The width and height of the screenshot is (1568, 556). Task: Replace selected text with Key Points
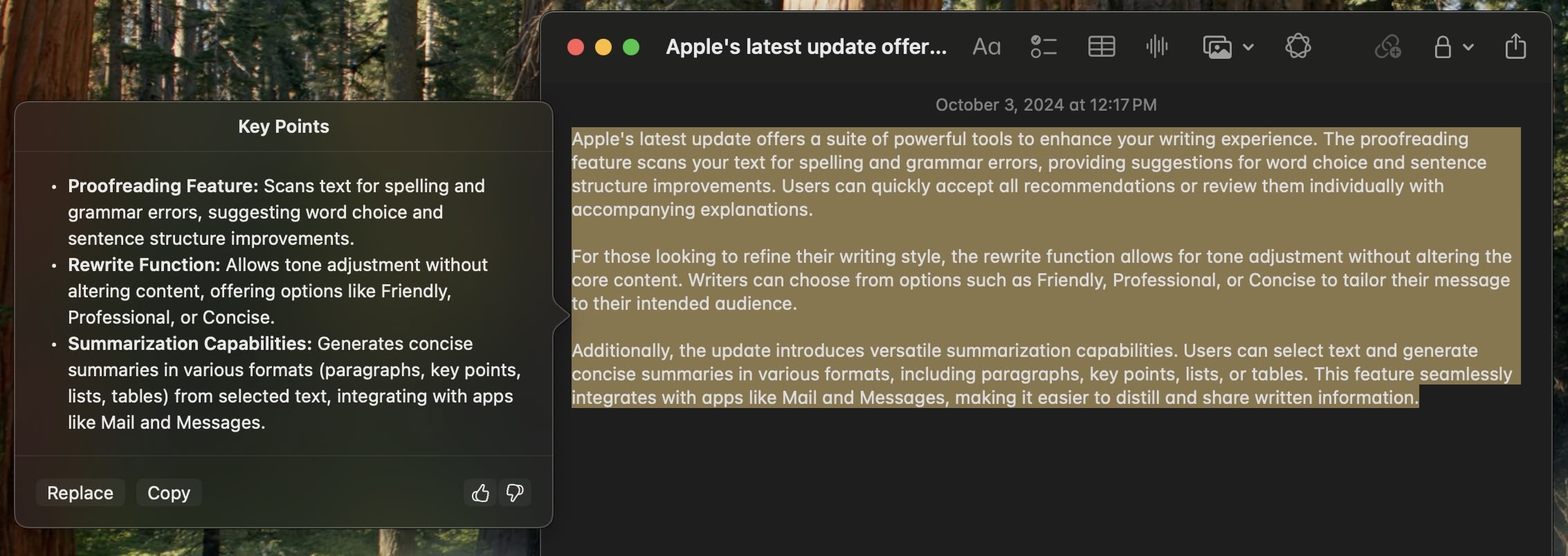(x=80, y=492)
